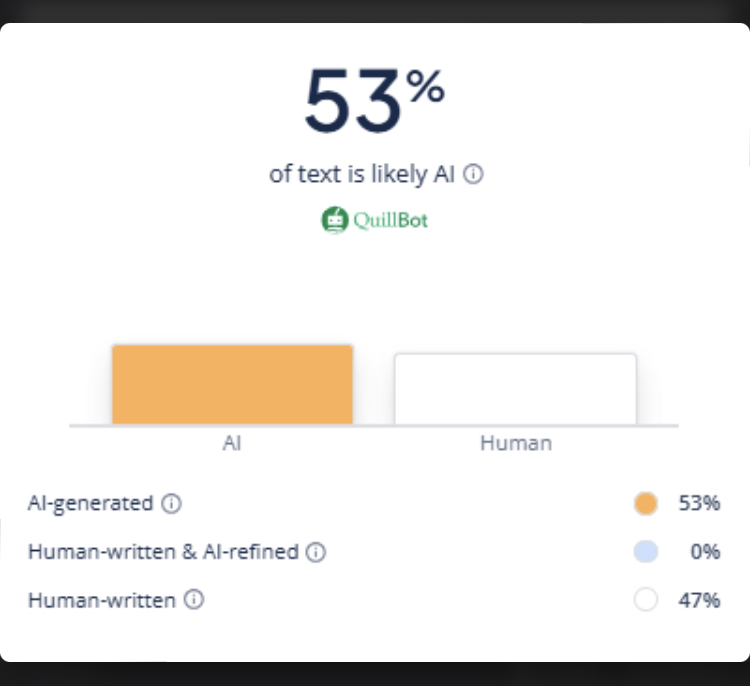Show info tooltip icon for Human-written

194,600
